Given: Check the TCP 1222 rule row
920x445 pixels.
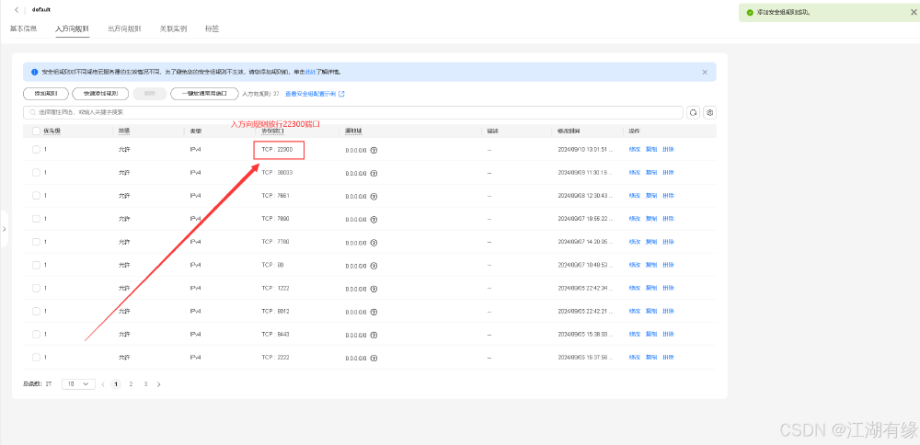Looking at the screenshot, I should pyautogui.click(x=36, y=288).
